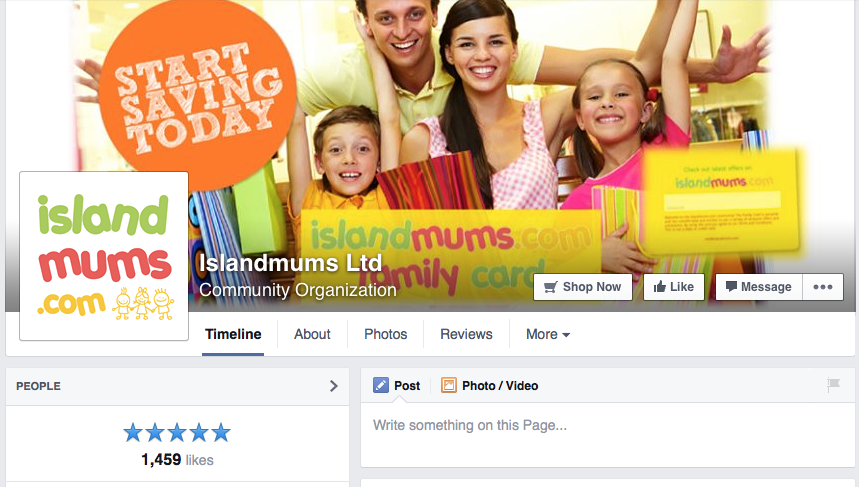Go to the Reviews tab
The width and height of the screenshot is (859, 487).
(466, 334)
